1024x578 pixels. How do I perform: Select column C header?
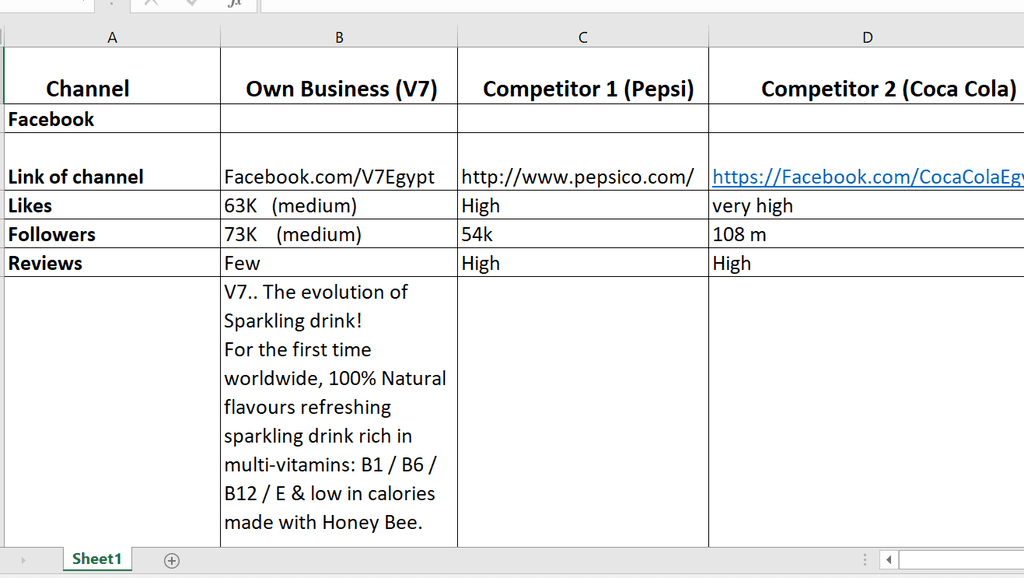coord(583,37)
